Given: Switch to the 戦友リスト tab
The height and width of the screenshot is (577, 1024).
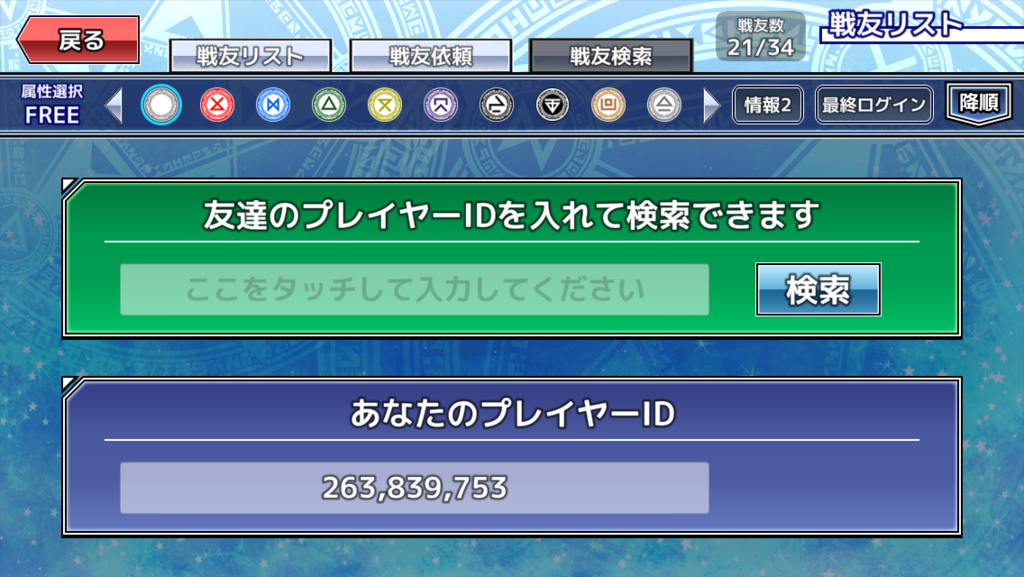Looking at the screenshot, I should point(251,56).
